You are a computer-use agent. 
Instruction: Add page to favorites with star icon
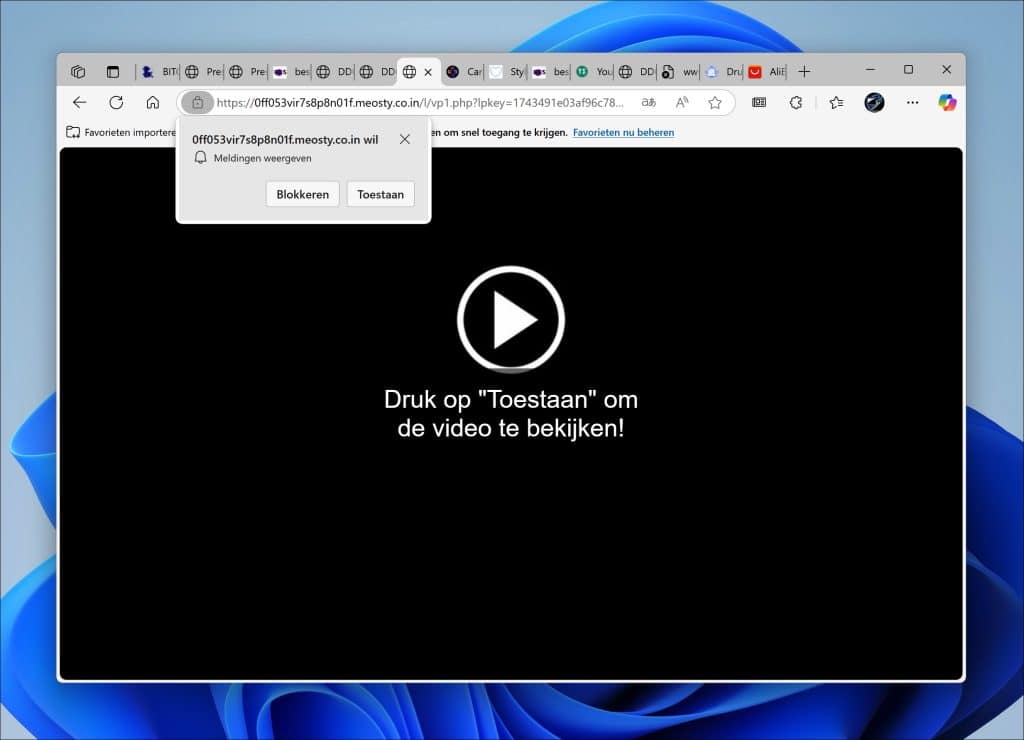point(715,102)
